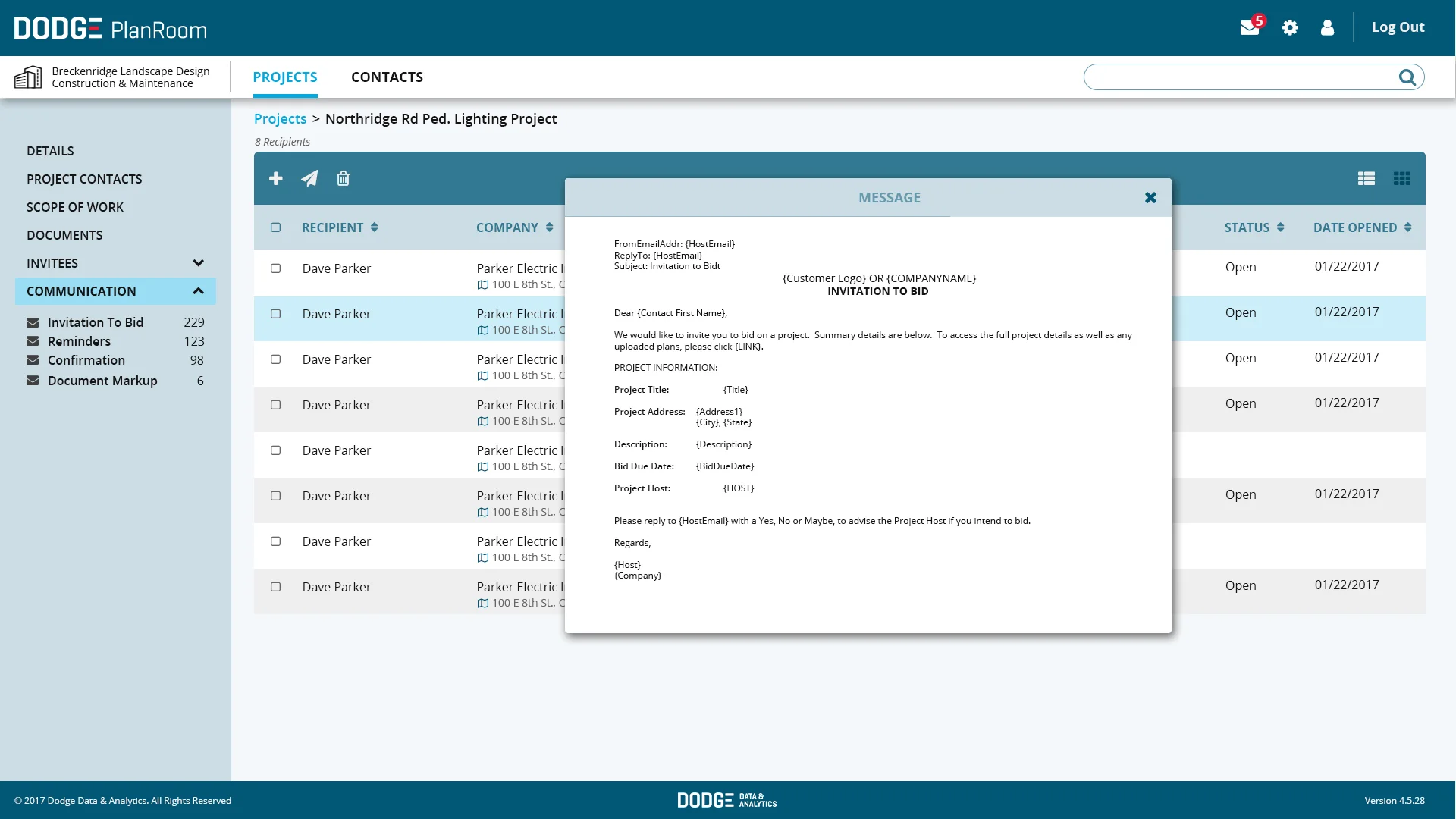Switch to grid view icon
The width and height of the screenshot is (1456, 819).
pyautogui.click(x=1402, y=178)
